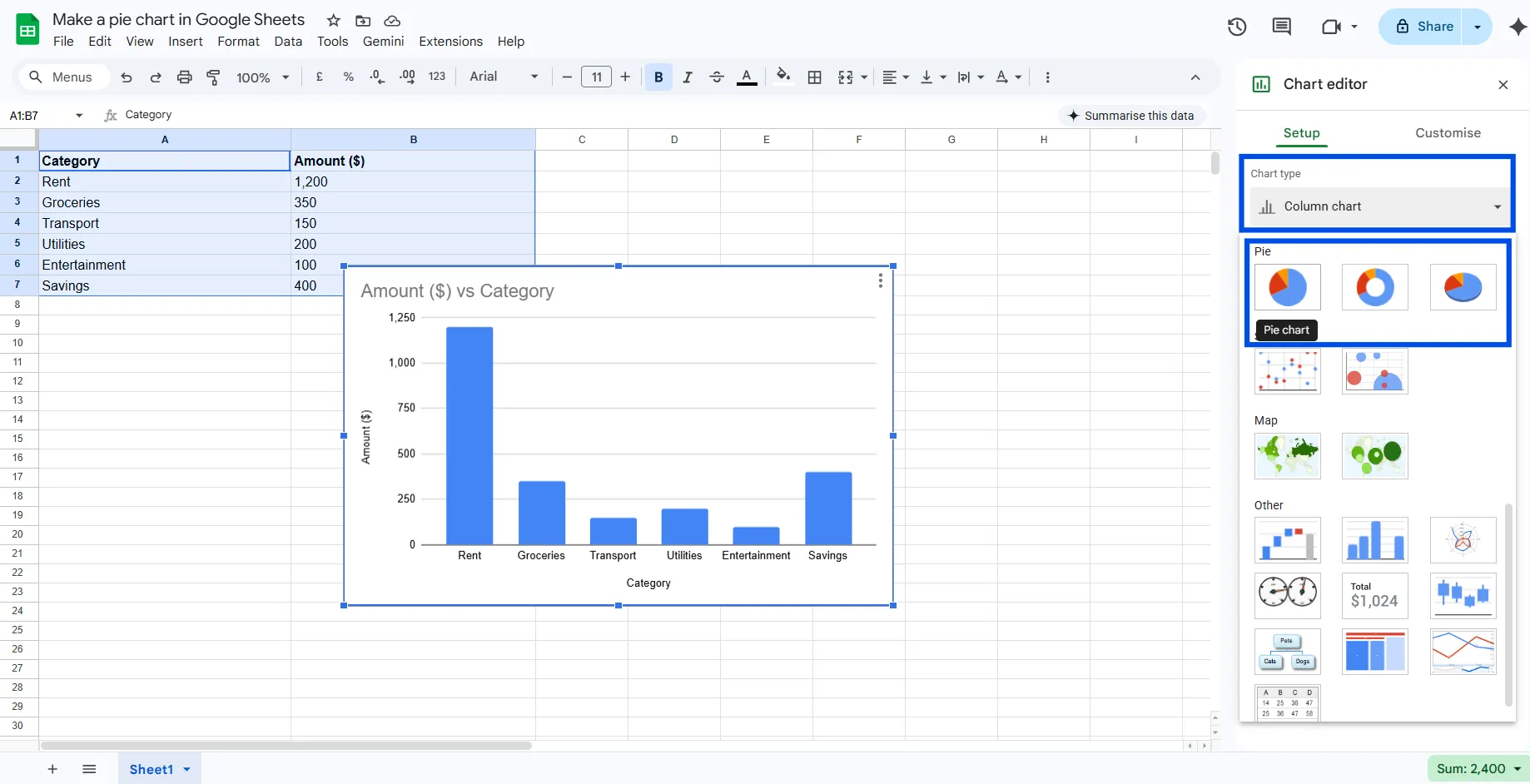
Task: Click the Share button
Action: point(1425,27)
